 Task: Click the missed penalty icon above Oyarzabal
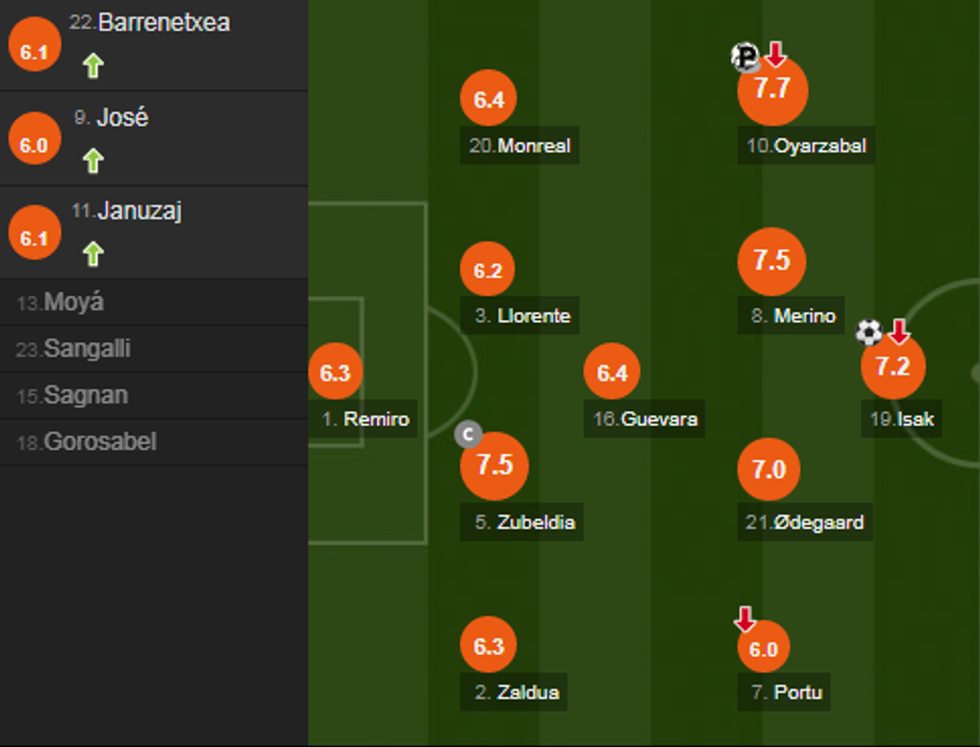(x=745, y=58)
